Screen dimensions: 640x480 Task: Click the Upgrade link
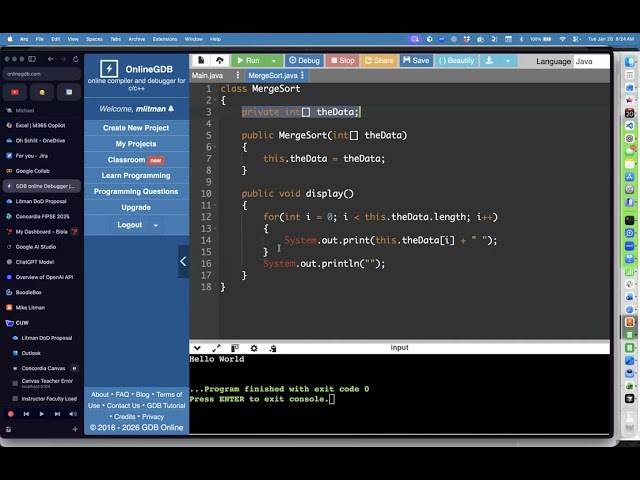[x=136, y=207]
